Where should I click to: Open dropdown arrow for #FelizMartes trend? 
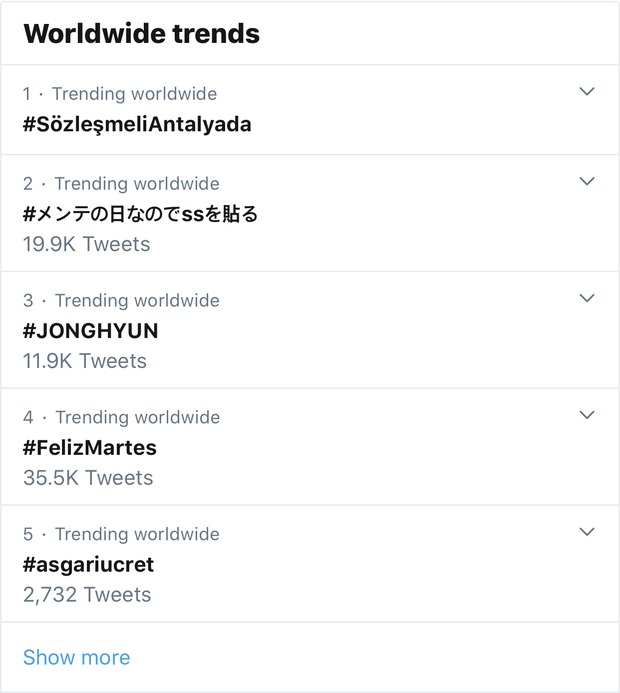click(x=587, y=415)
